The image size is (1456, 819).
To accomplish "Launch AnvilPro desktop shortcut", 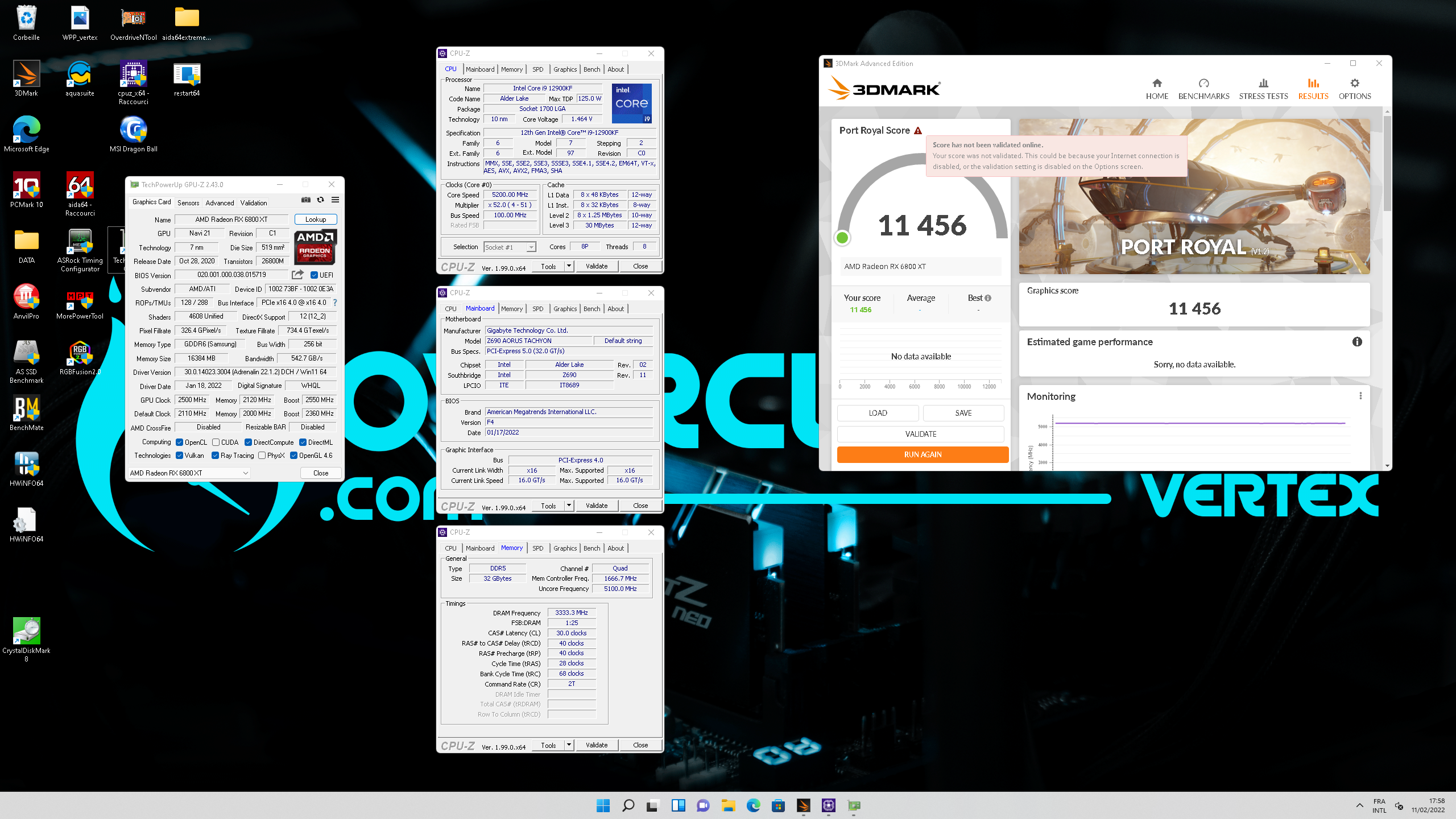I will point(26,301).
